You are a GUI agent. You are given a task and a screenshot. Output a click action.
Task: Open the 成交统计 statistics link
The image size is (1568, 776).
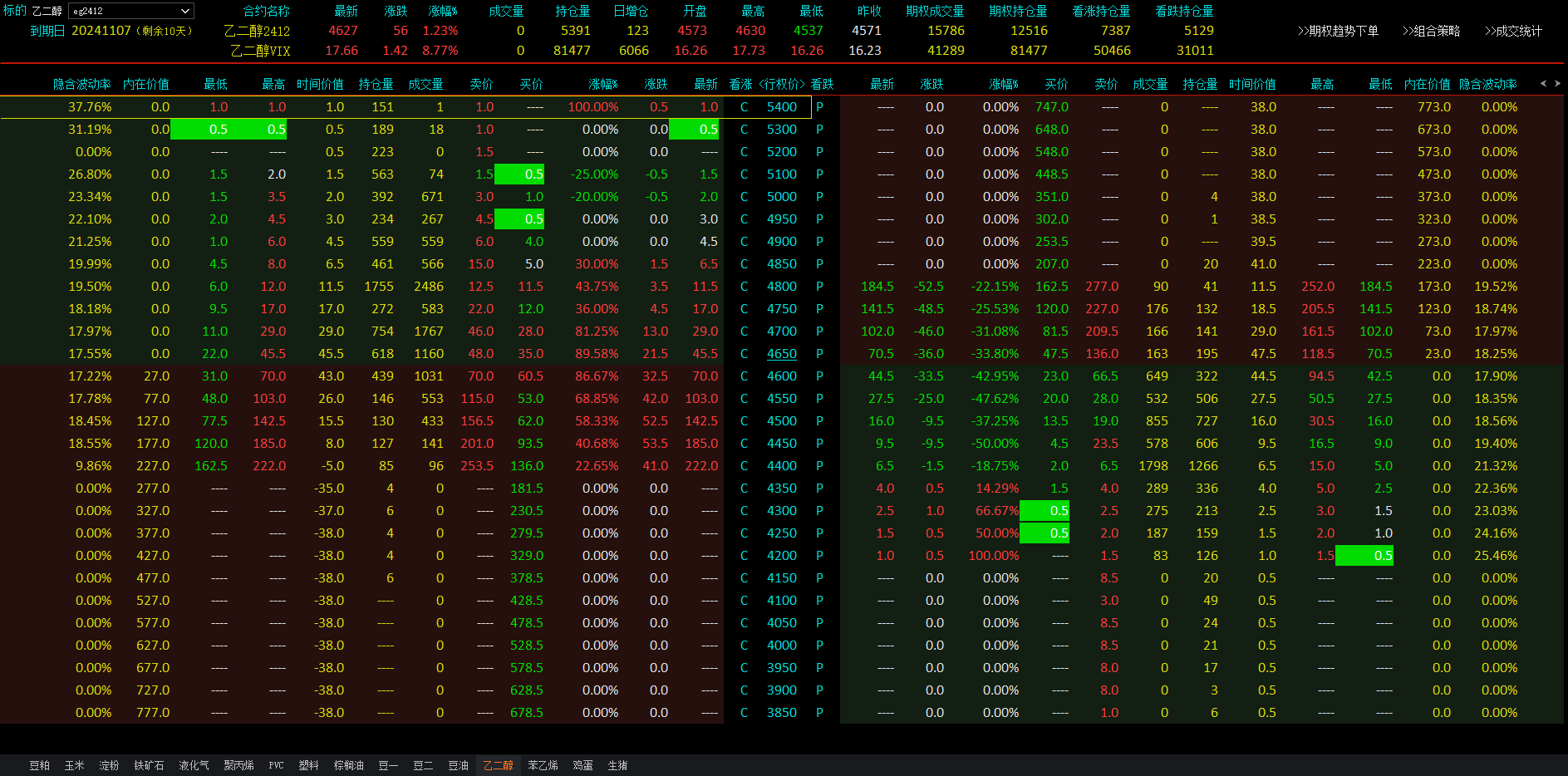(x=1513, y=31)
